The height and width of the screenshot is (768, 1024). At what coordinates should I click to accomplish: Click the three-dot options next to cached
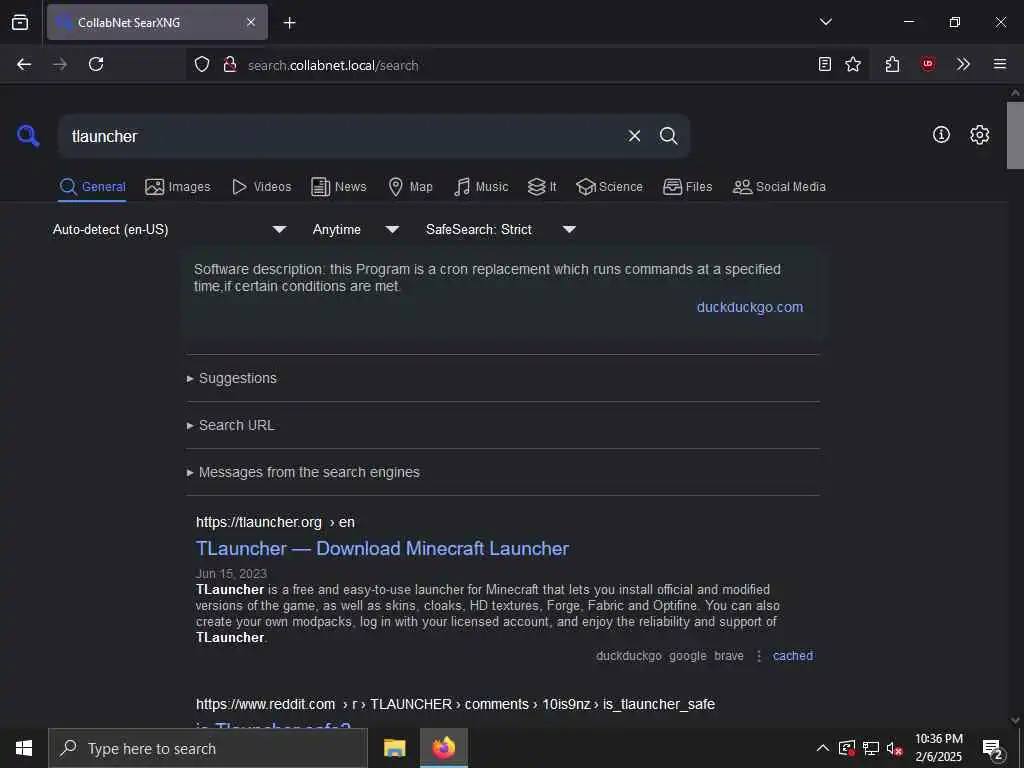pyautogui.click(x=758, y=656)
